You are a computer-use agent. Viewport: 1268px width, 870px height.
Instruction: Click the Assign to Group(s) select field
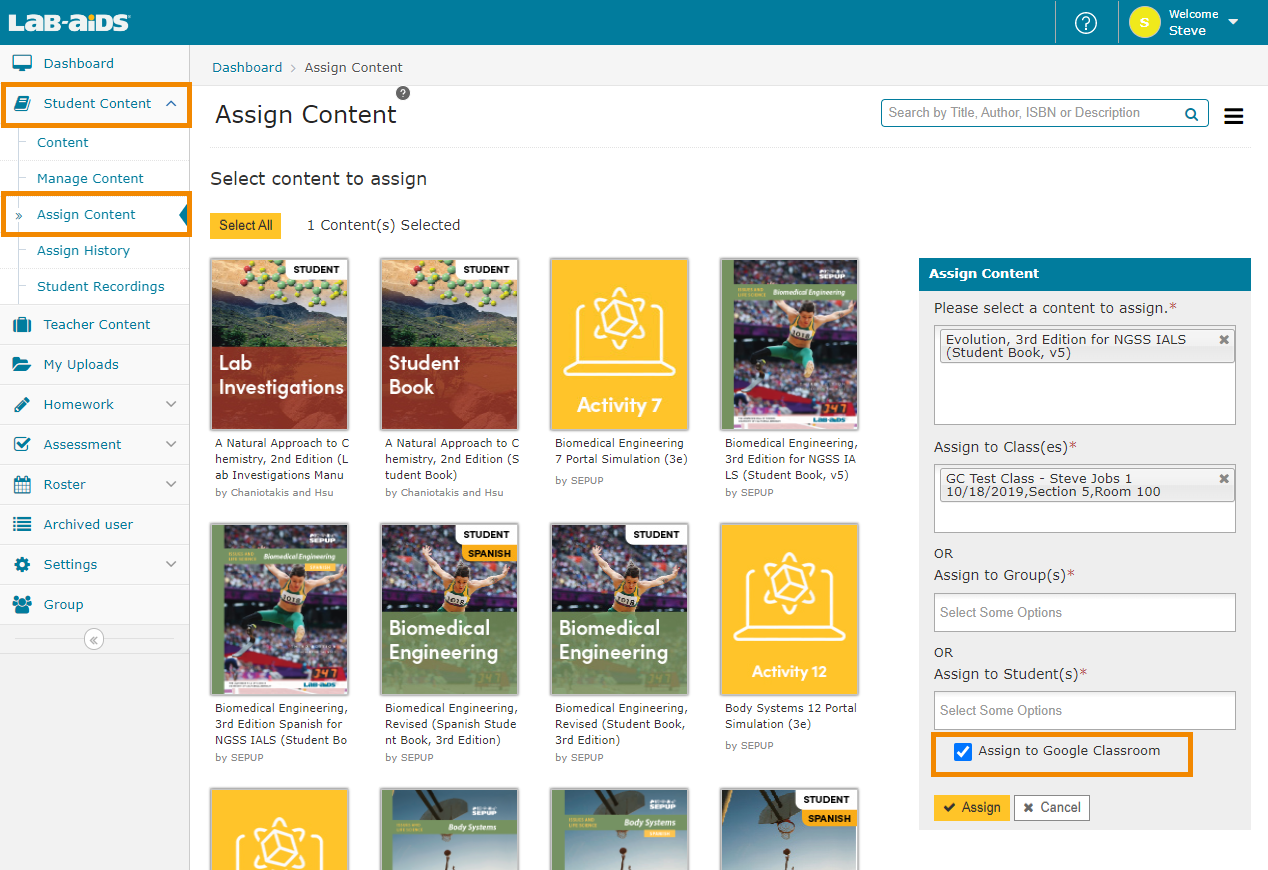[1084, 612]
